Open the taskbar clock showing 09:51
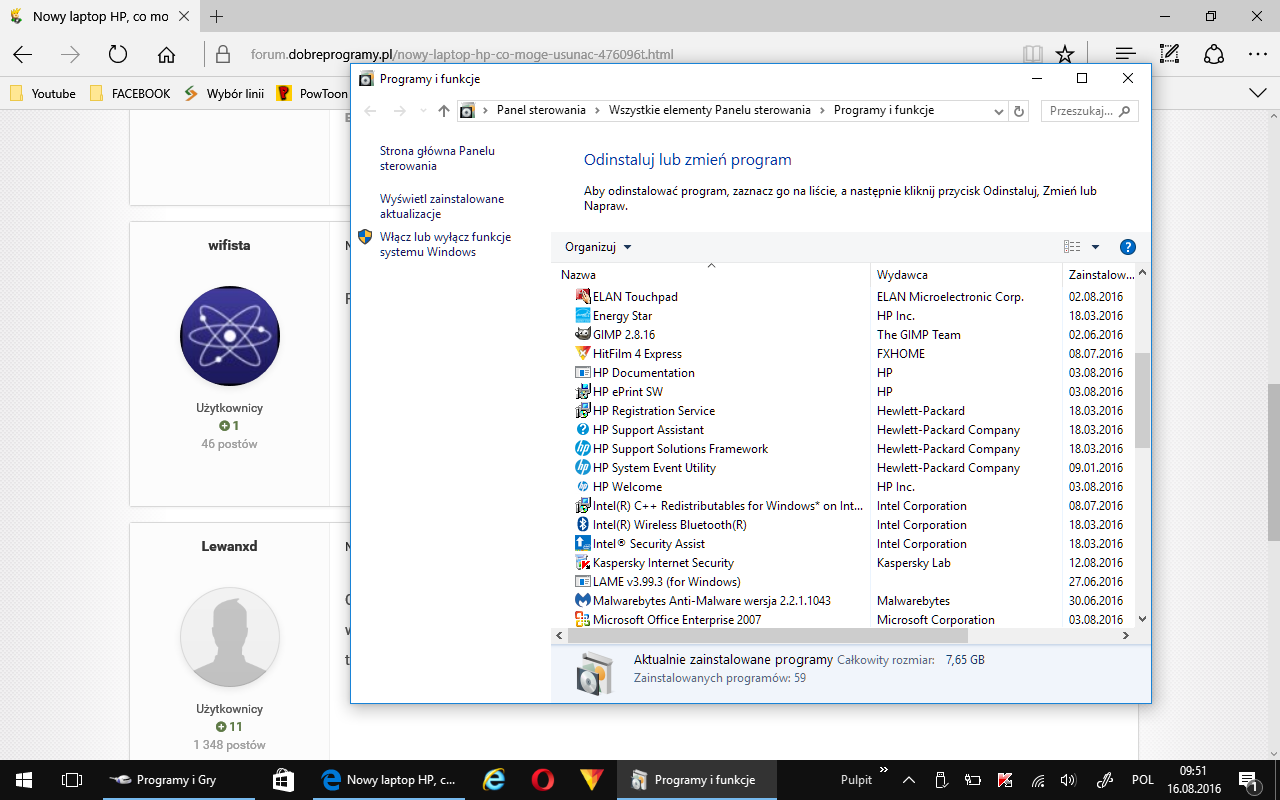Screen dimensions: 1280x800 (1193, 780)
